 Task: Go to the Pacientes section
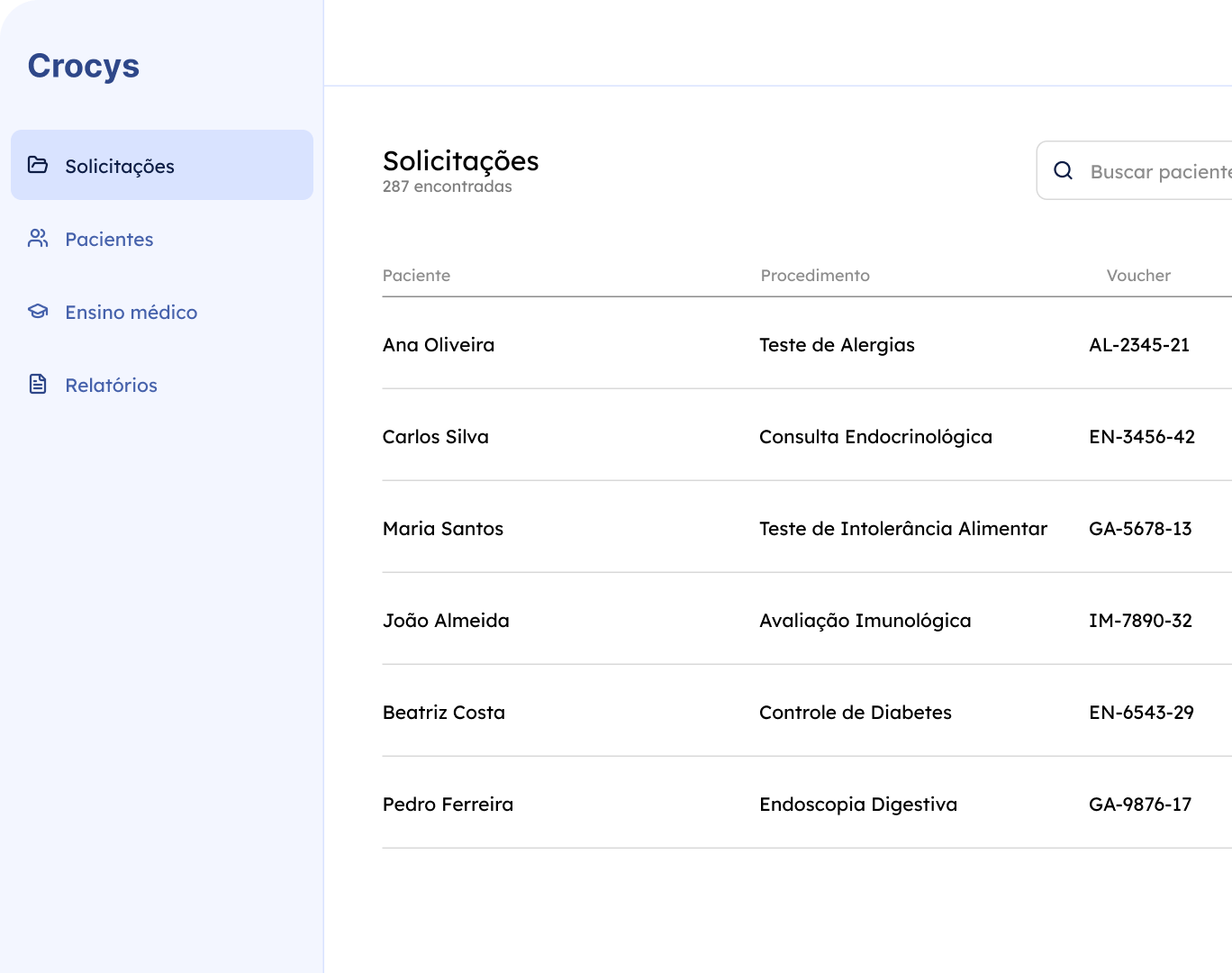click(x=109, y=239)
